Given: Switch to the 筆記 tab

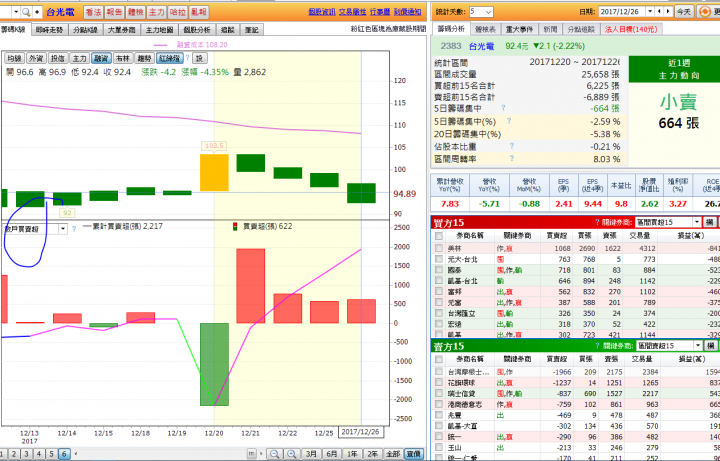Looking at the screenshot, I should click(251, 30).
